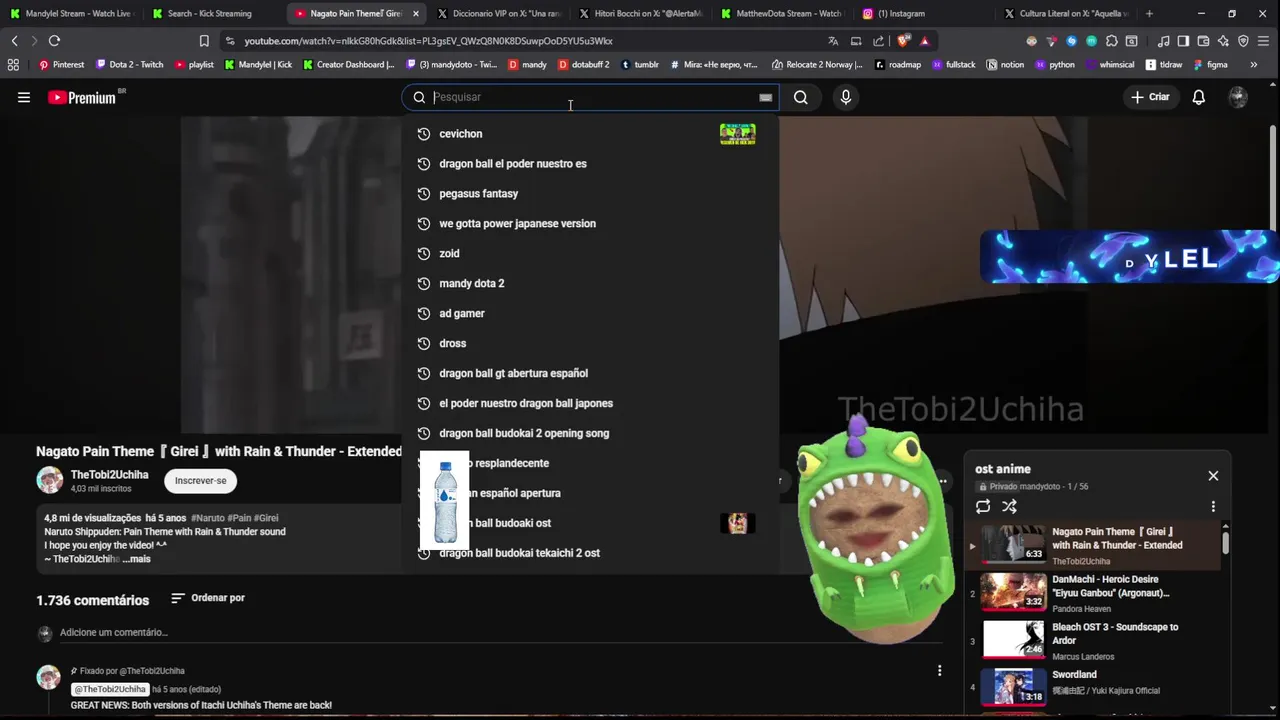The image size is (1280, 720).
Task: Select suggestion 'we gotta power japanese version'
Action: tap(590, 224)
